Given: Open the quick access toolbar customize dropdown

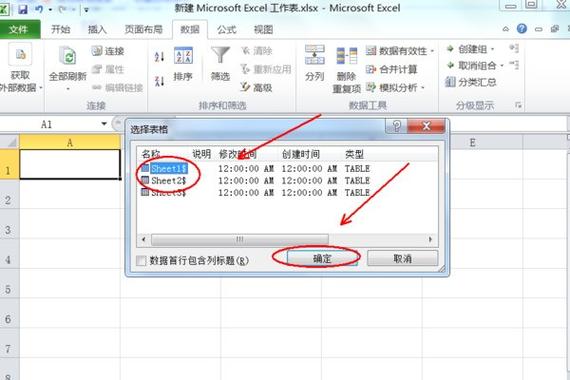Looking at the screenshot, I should point(87,10).
